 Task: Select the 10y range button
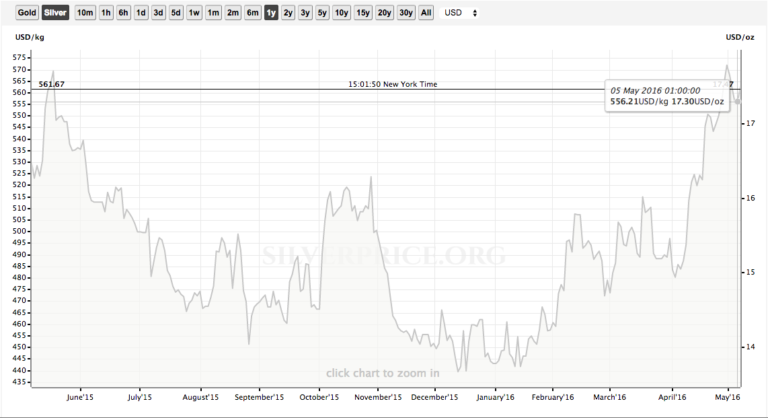pos(341,13)
